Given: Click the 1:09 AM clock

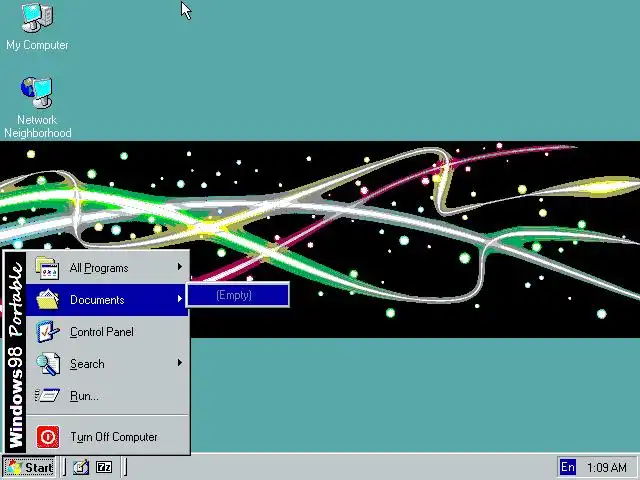Looking at the screenshot, I should 607,467.
